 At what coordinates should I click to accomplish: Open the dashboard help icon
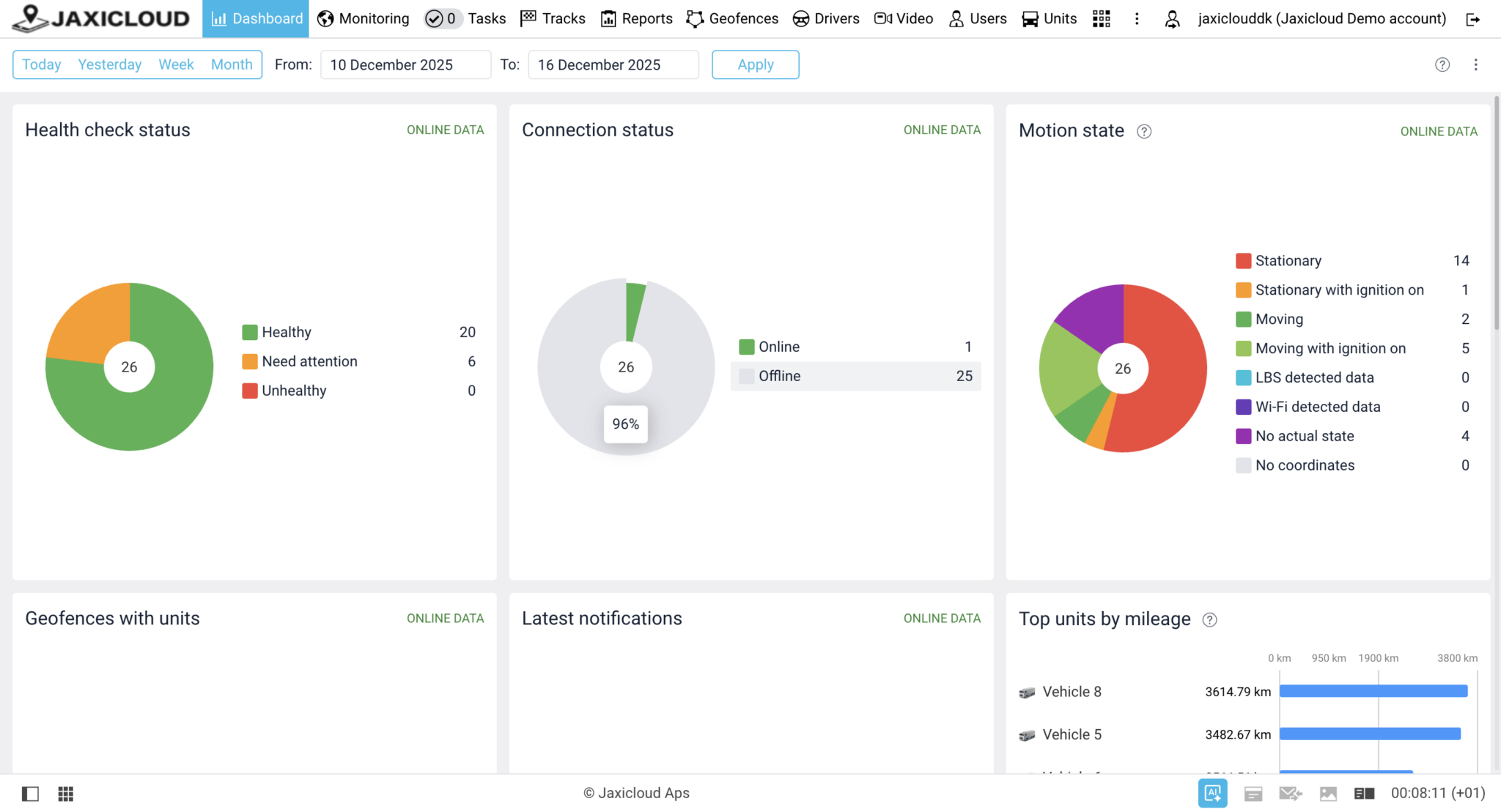tap(1442, 64)
